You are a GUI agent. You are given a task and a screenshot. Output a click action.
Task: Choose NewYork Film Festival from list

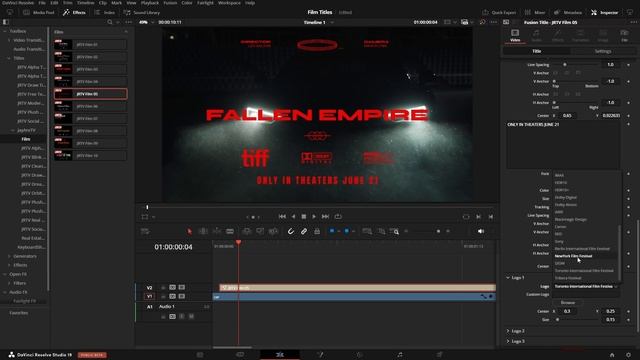point(584,256)
